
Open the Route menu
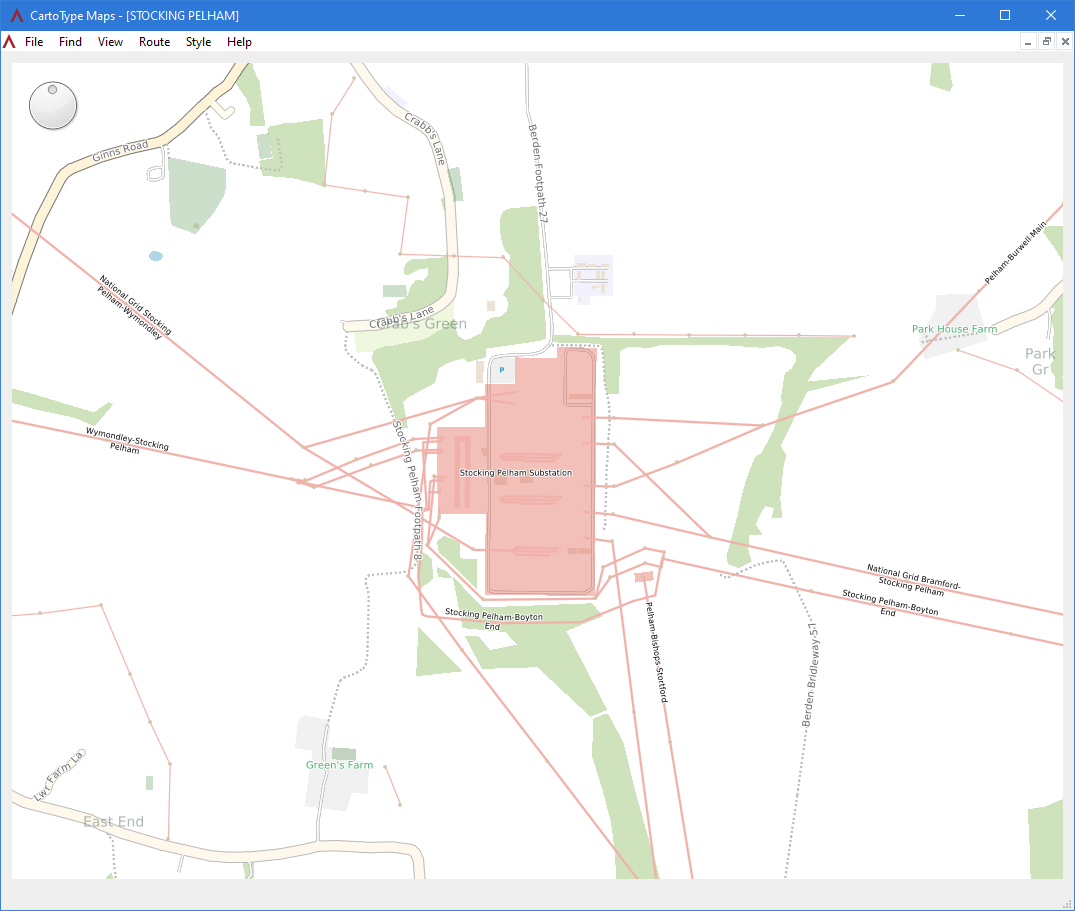pyautogui.click(x=154, y=42)
